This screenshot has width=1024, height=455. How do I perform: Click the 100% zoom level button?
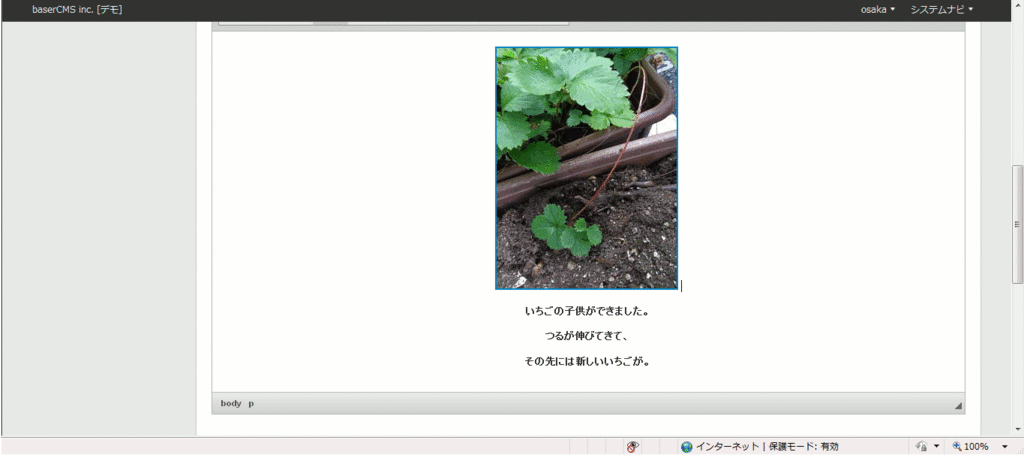(x=970, y=447)
